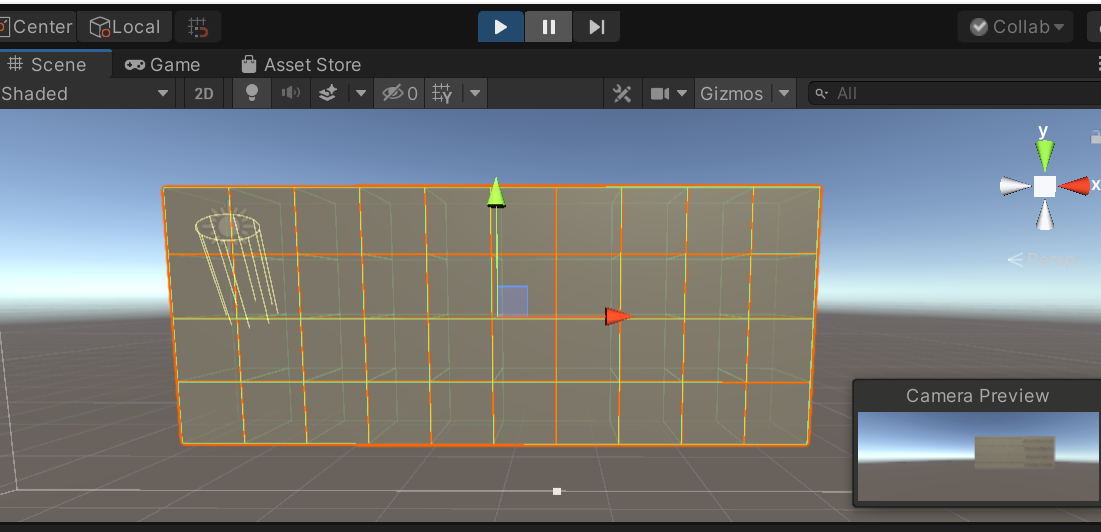This screenshot has height=532, width=1101.
Task: Toggle scene lighting bulb icon
Action: point(252,93)
